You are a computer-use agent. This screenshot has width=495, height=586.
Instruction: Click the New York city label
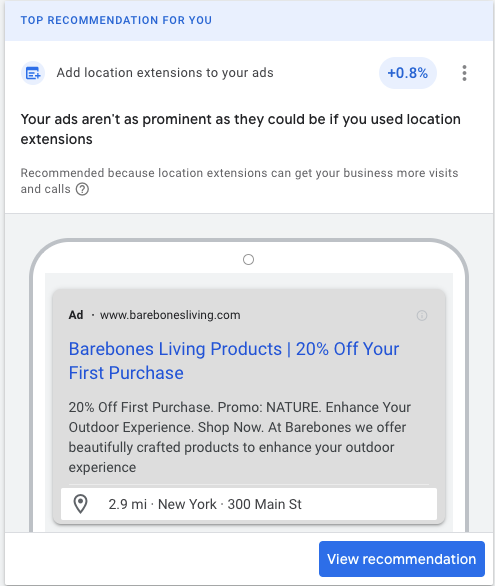pos(187,504)
